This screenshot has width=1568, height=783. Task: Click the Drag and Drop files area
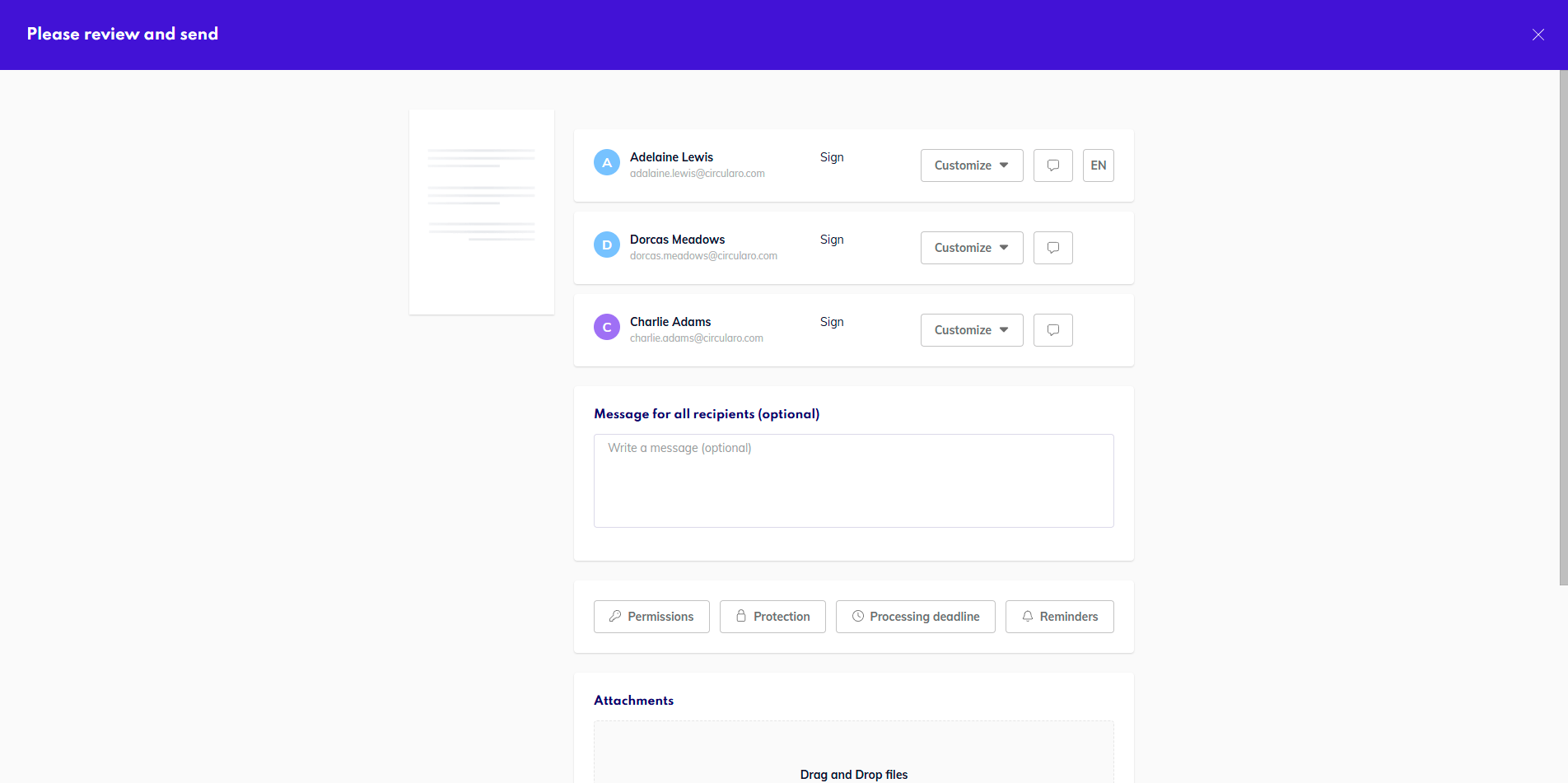coord(853,757)
